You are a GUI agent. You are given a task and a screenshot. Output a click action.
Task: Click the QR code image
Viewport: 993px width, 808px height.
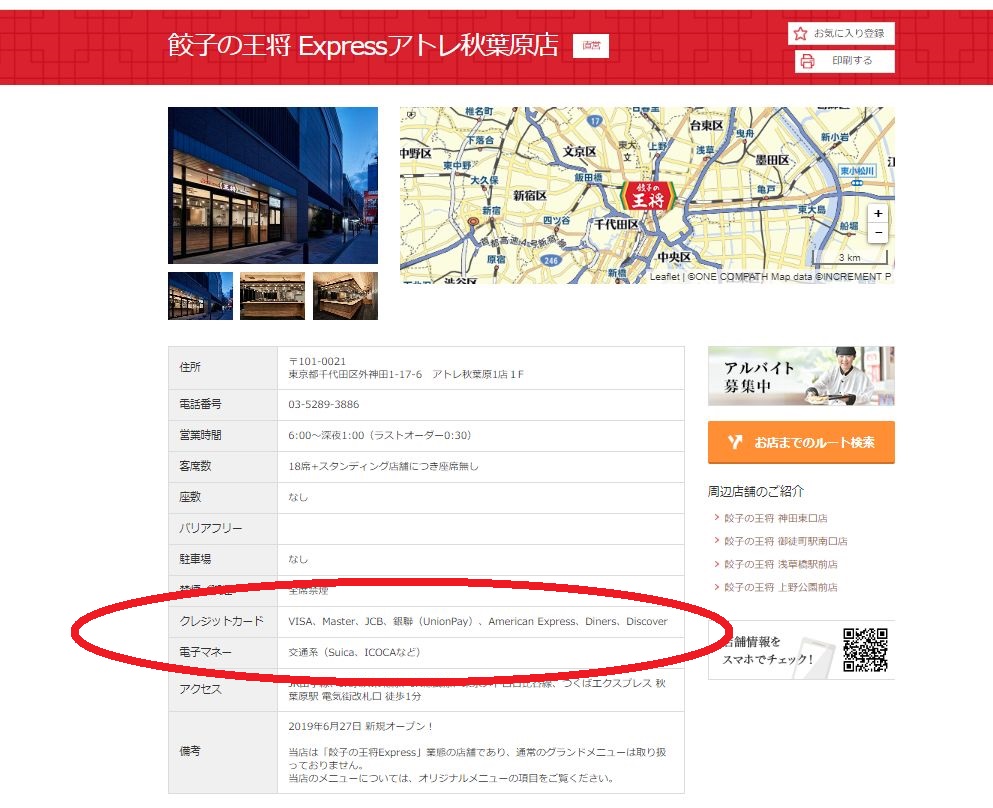pos(865,650)
